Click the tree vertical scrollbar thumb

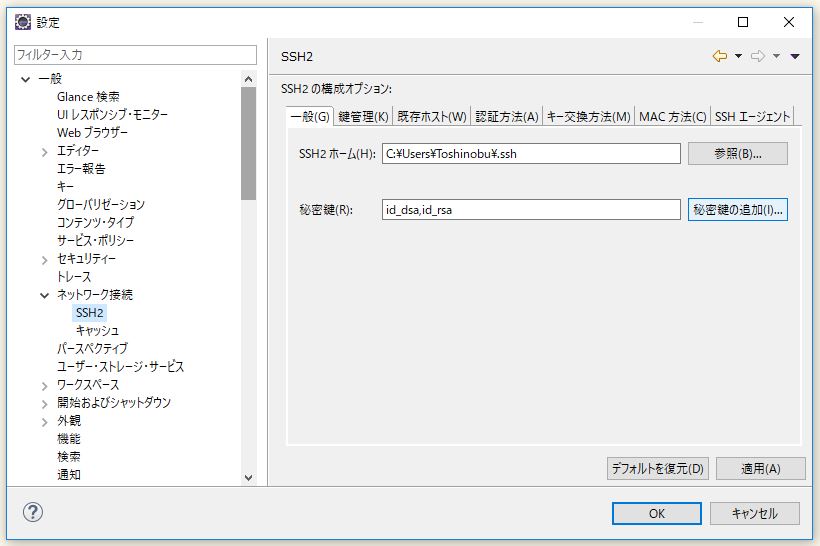(248, 144)
